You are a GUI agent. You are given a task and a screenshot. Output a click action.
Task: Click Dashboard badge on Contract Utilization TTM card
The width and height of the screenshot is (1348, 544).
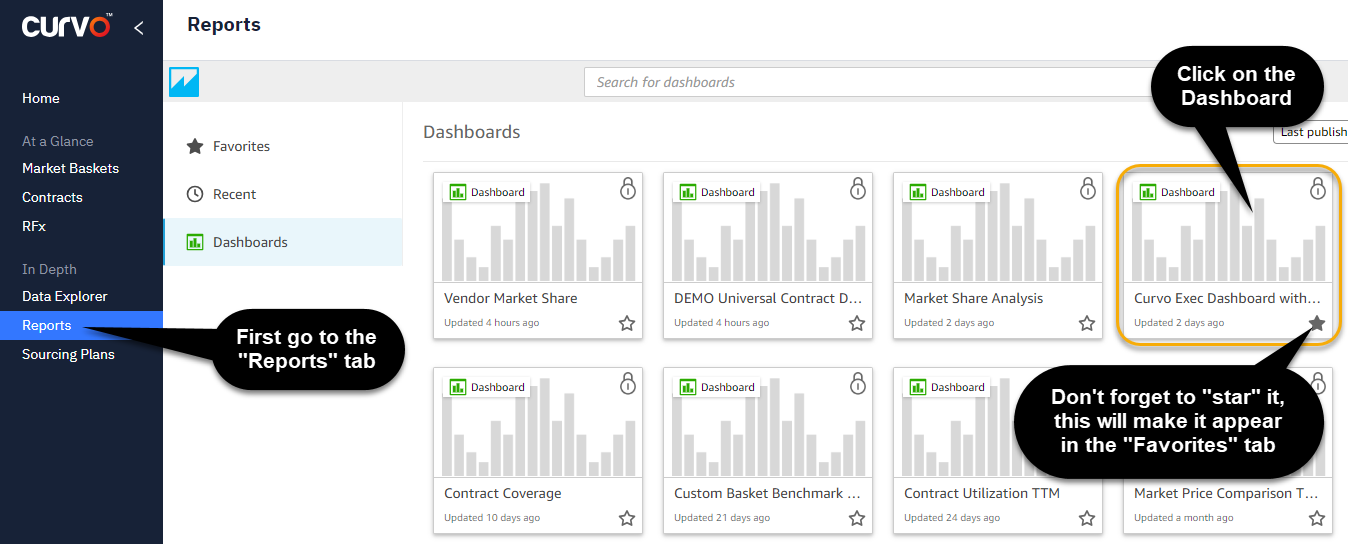(x=947, y=387)
